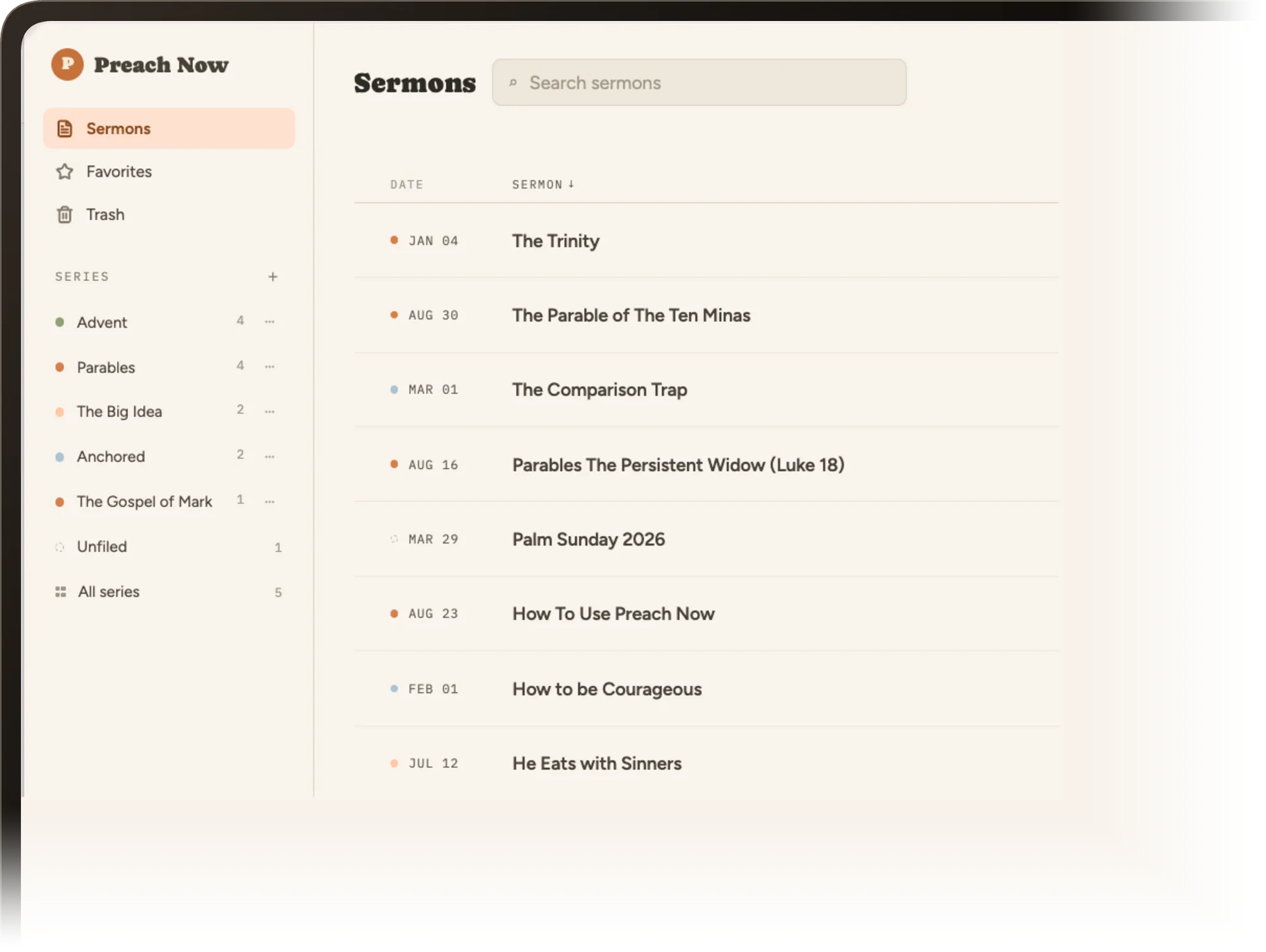Screen dimensions: 1266x952
Task: Sort by the DATE column header
Action: [406, 184]
